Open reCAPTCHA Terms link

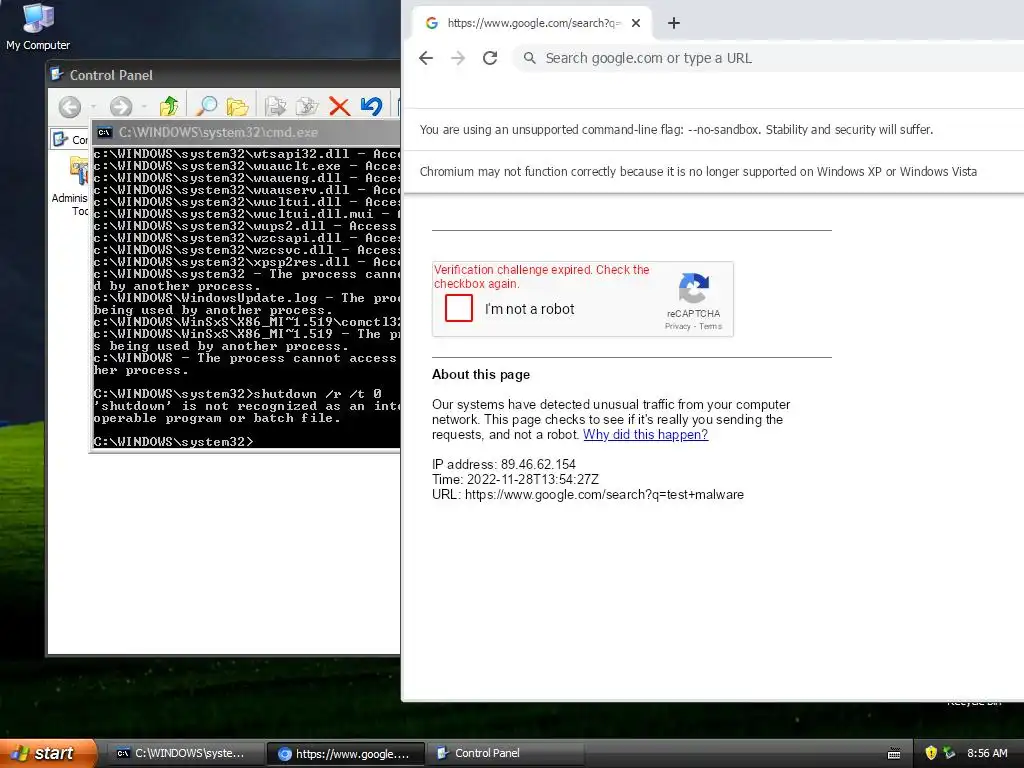pos(711,327)
